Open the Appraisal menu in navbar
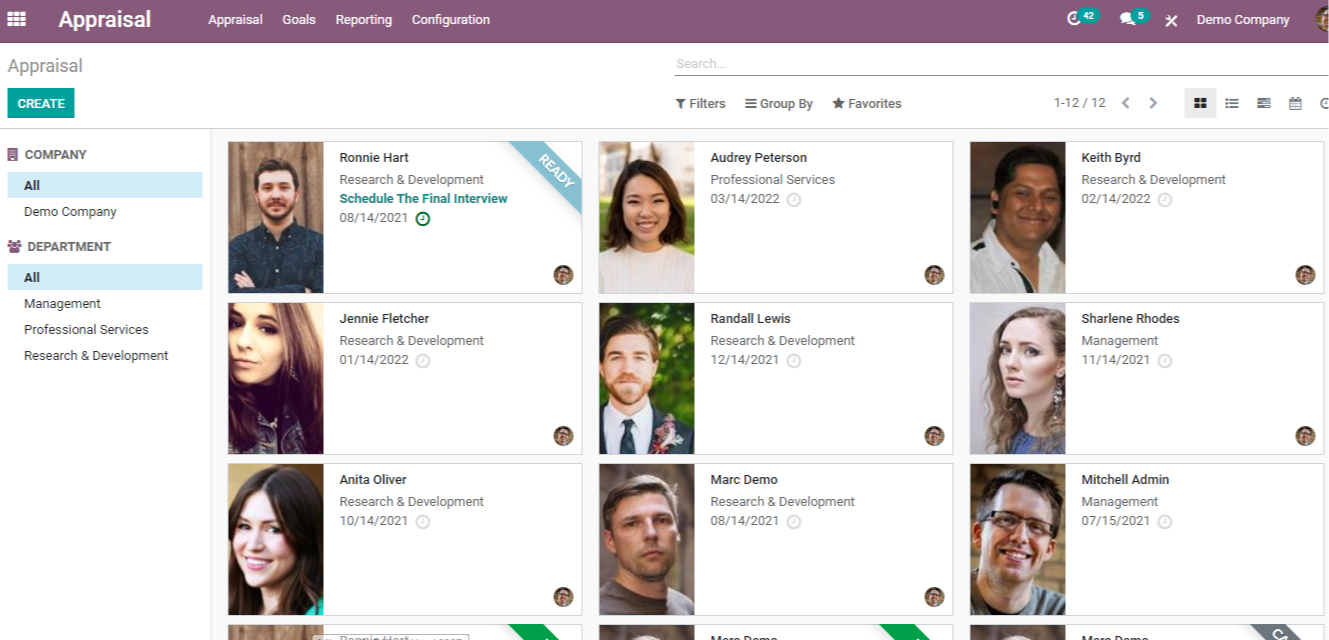Image resolution: width=1329 pixels, height=640 pixels. click(235, 20)
